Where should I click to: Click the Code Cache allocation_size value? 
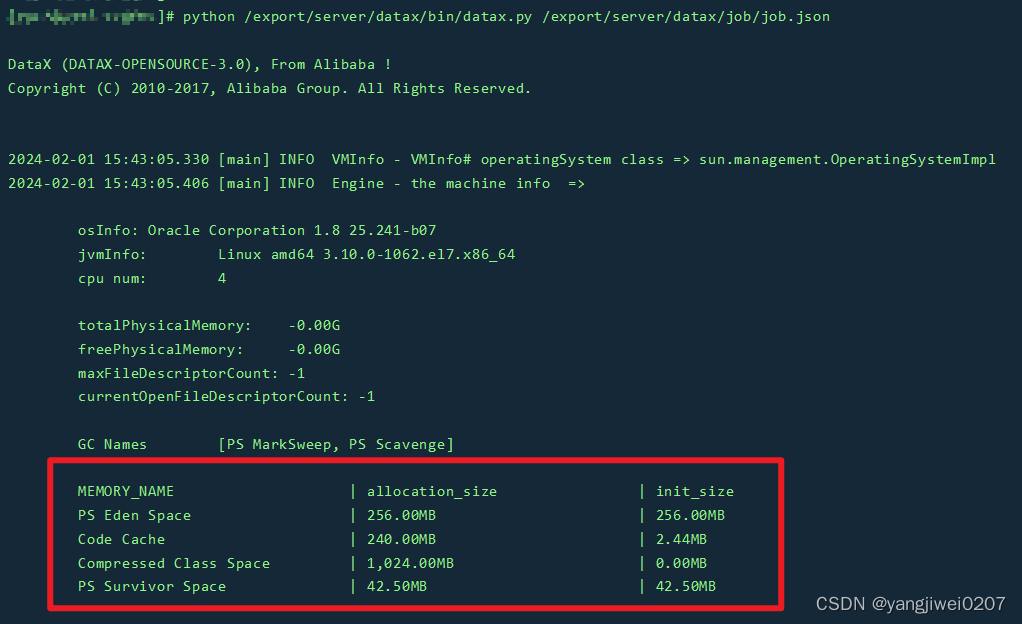[x=409, y=539]
